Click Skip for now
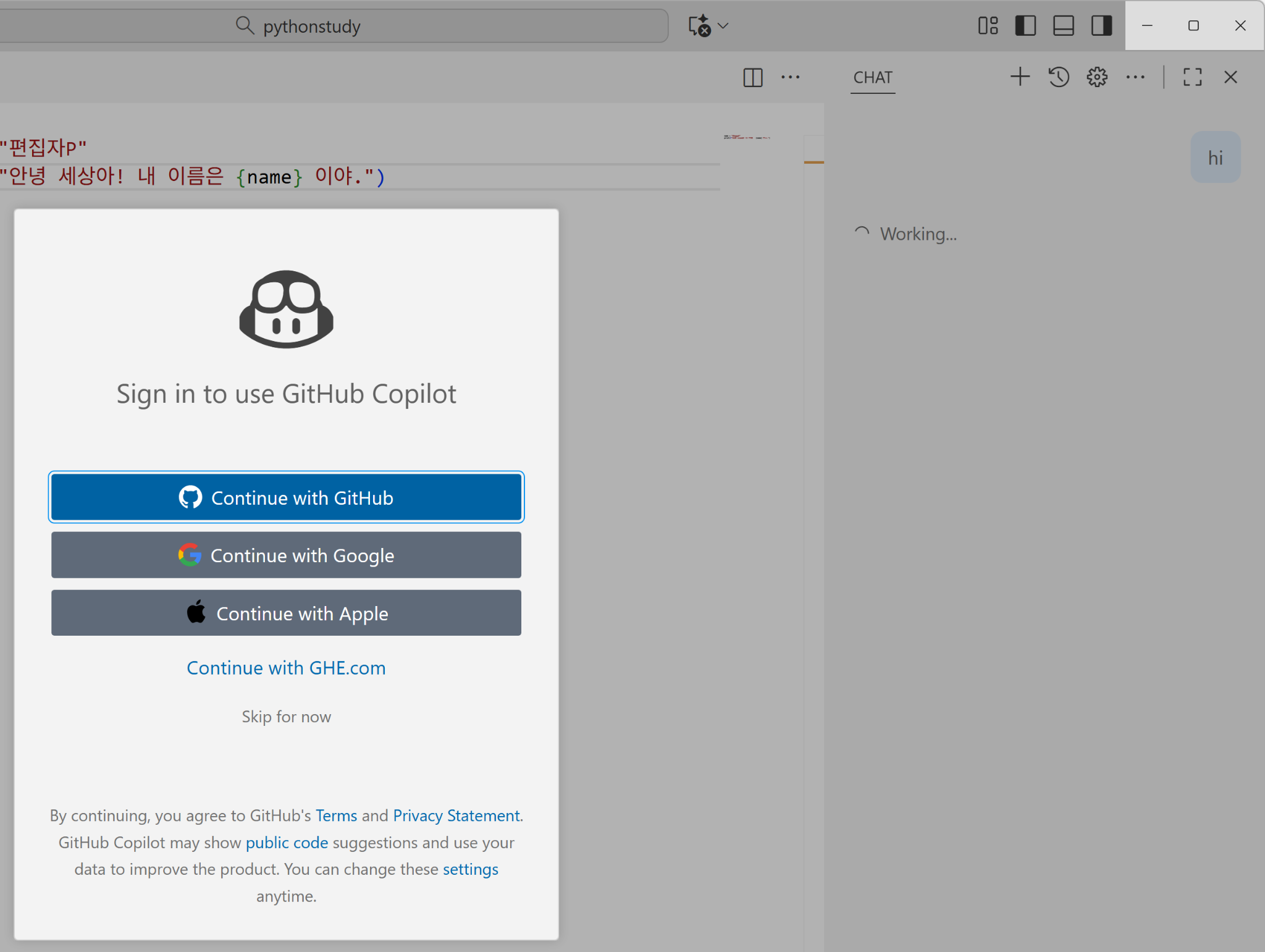This screenshot has height=952, width=1265. click(x=286, y=717)
